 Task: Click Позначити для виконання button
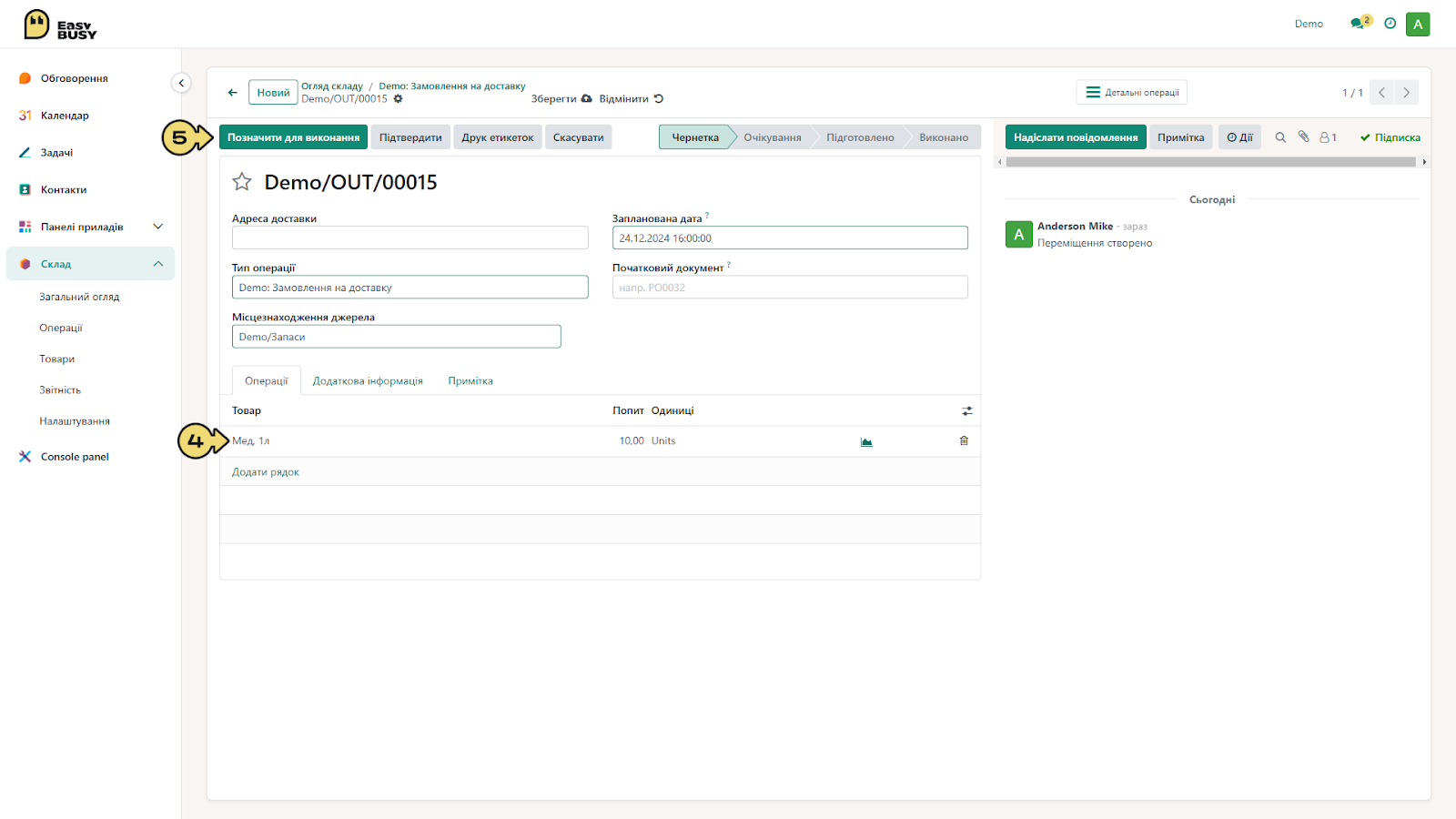click(x=293, y=137)
